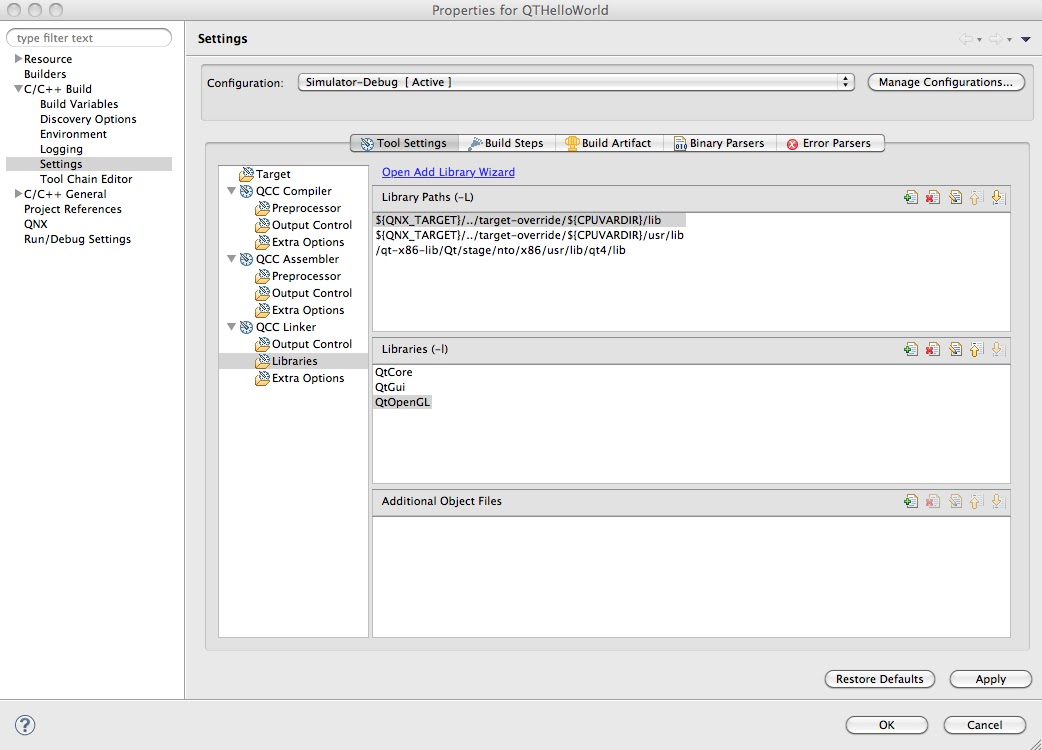Image resolution: width=1042 pixels, height=750 pixels.
Task: Open Discovery Options page
Action: click(88, 119)
